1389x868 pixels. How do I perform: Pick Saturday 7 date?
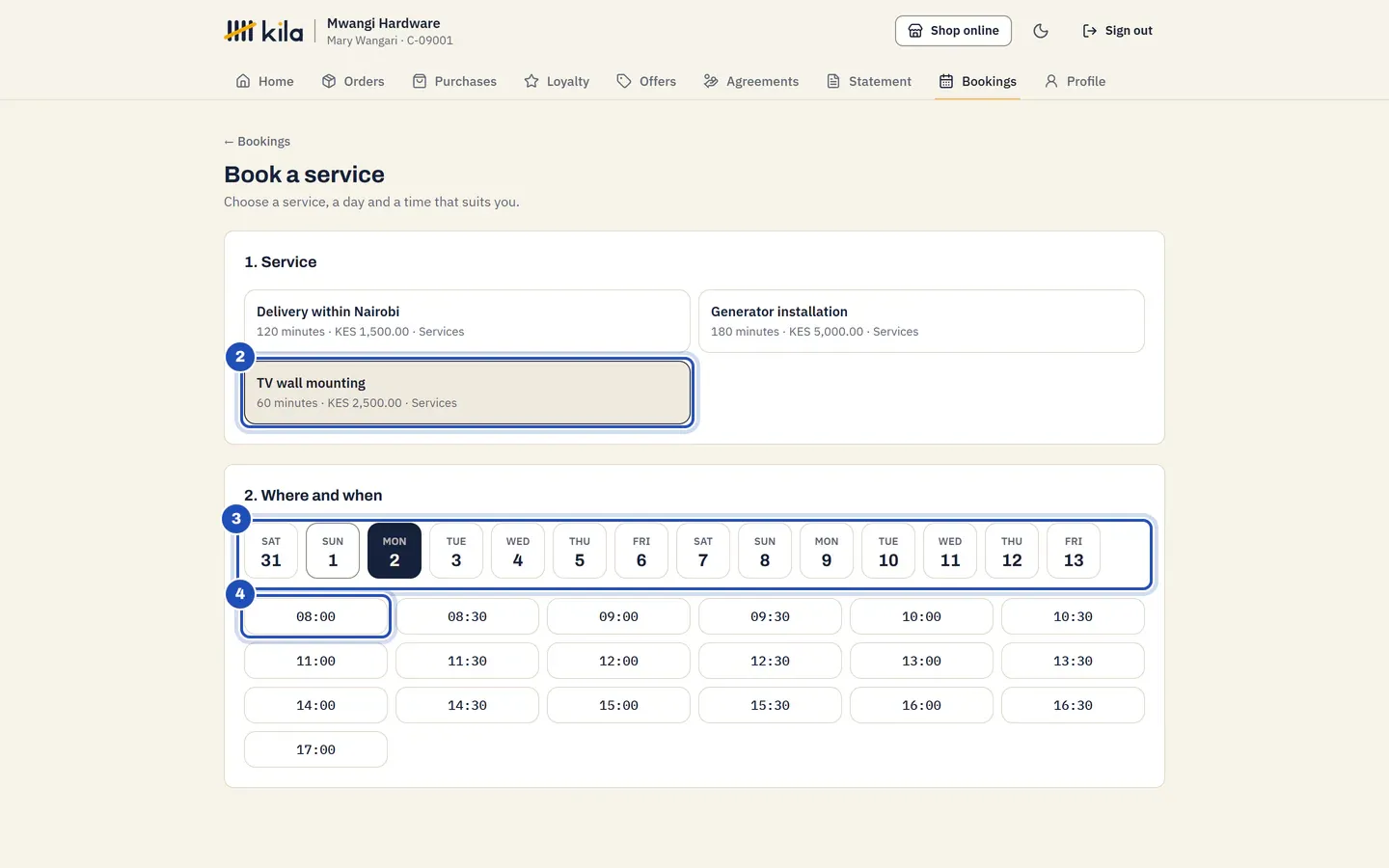[703, 551]
